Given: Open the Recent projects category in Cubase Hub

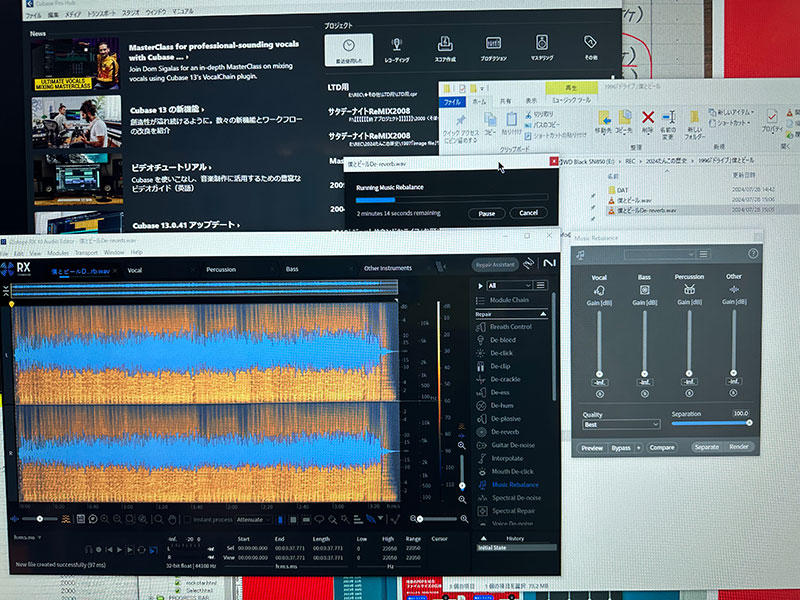Looking at the screenshot, I should [348, 50].
